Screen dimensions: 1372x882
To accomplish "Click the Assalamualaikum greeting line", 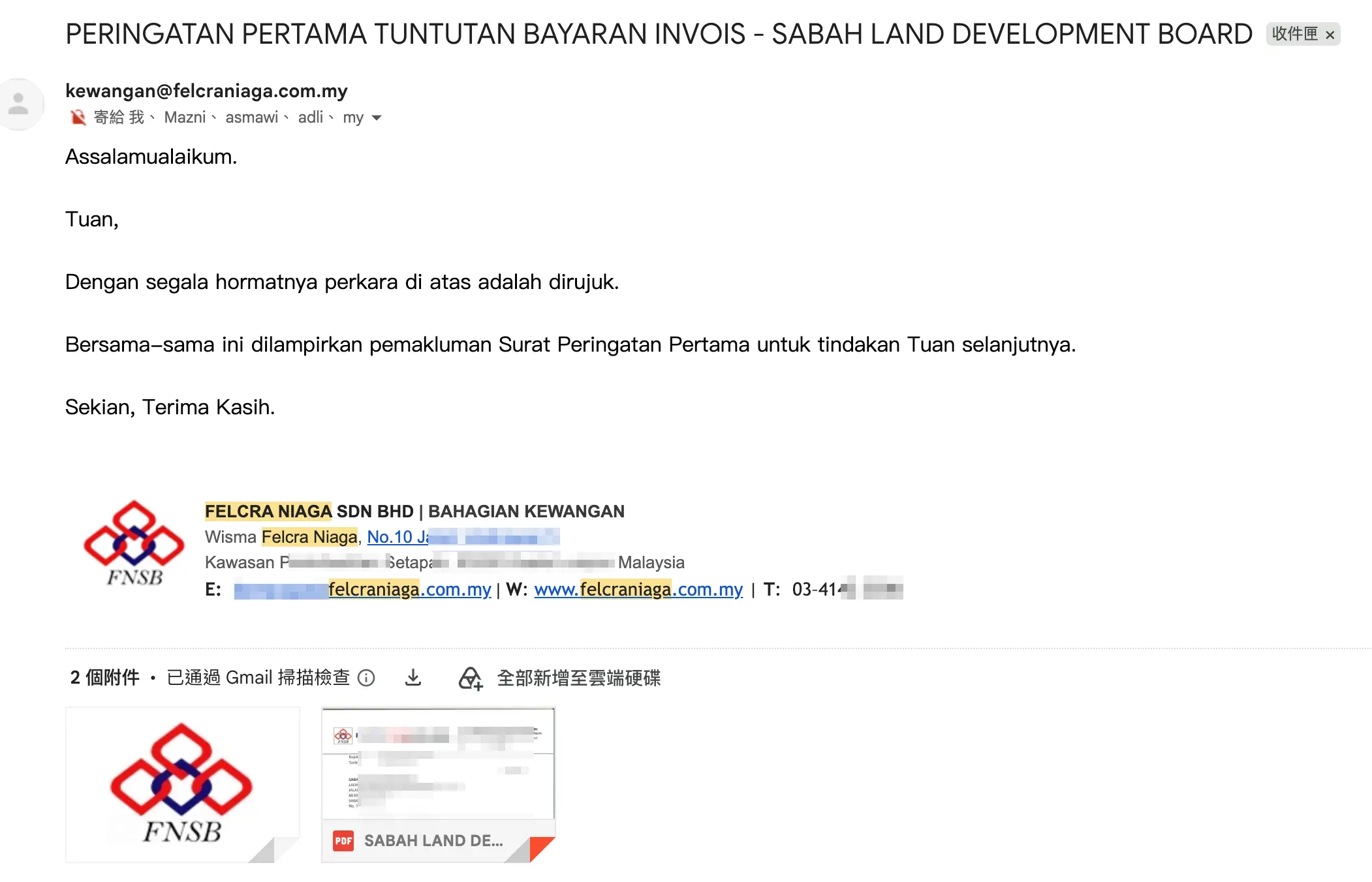I will tap(151, 157).
